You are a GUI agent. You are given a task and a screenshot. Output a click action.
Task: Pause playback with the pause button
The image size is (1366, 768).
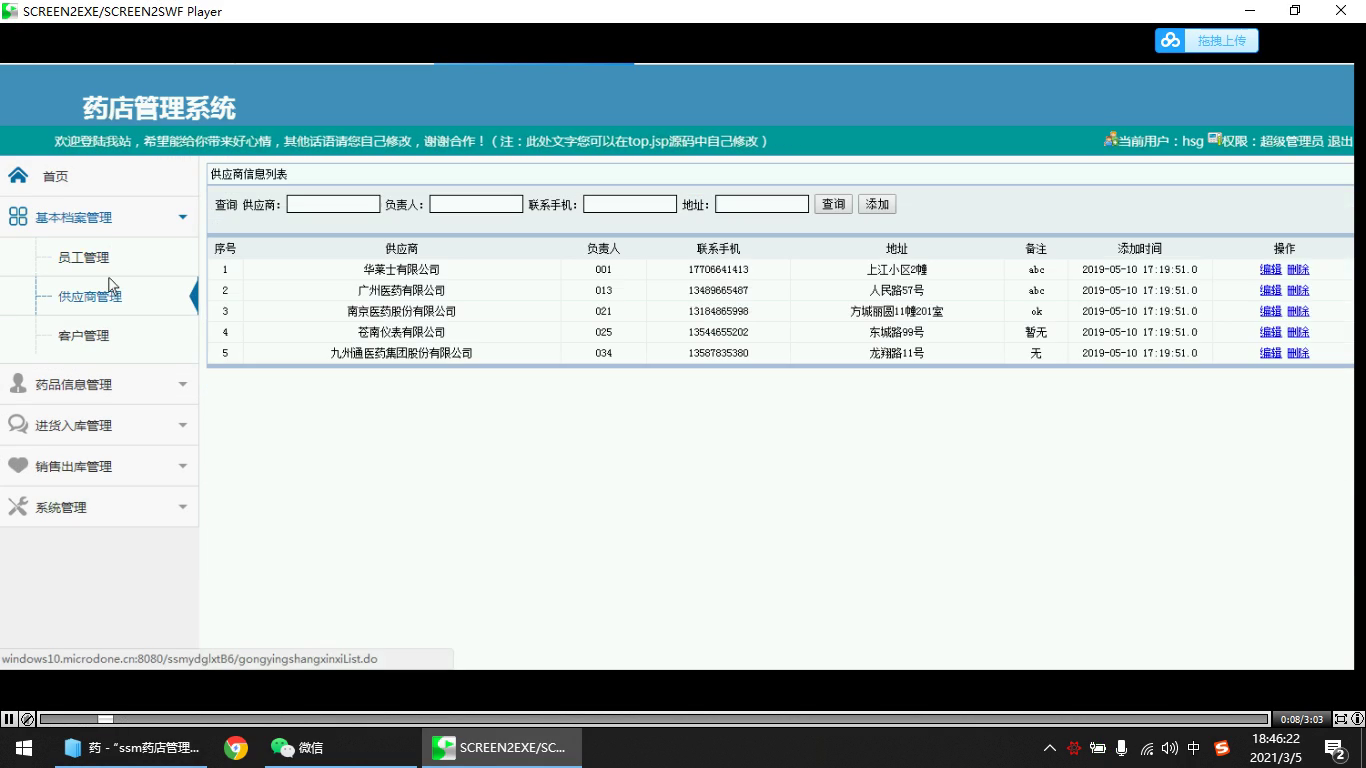click(x=9, y=719)
